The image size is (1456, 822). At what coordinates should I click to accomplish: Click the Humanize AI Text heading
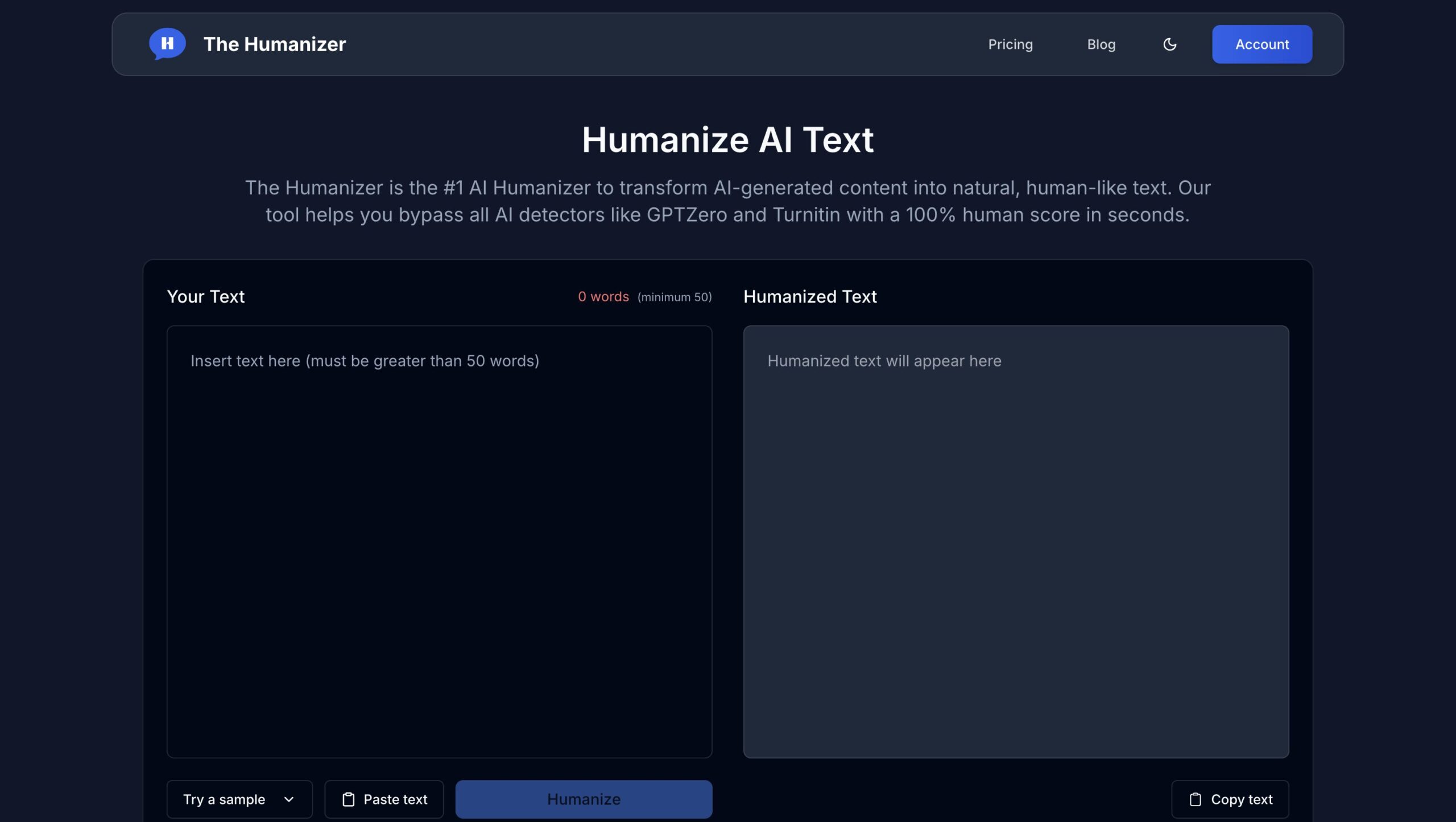coord(727,140)
